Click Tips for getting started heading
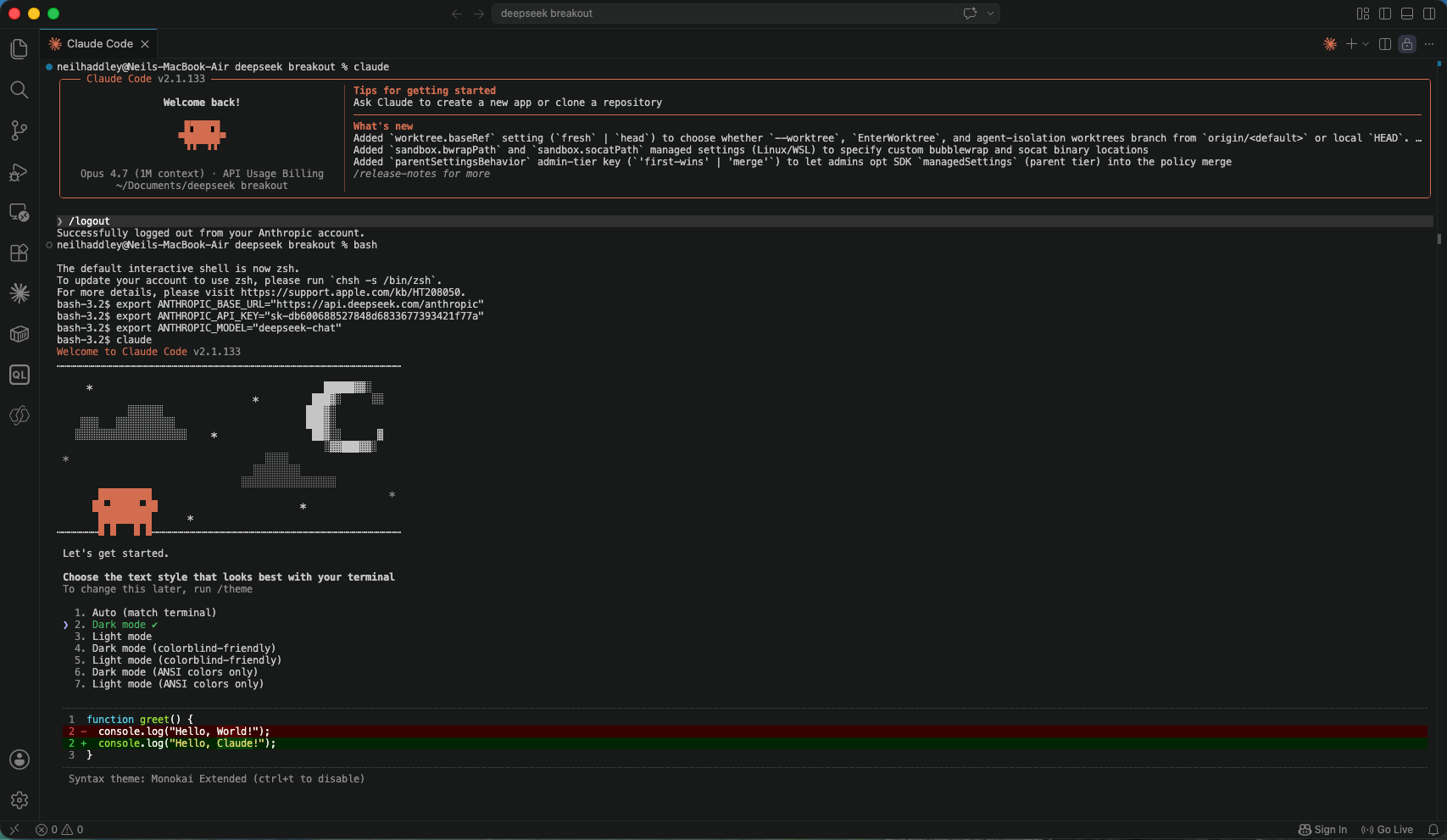 coord(425,91)
